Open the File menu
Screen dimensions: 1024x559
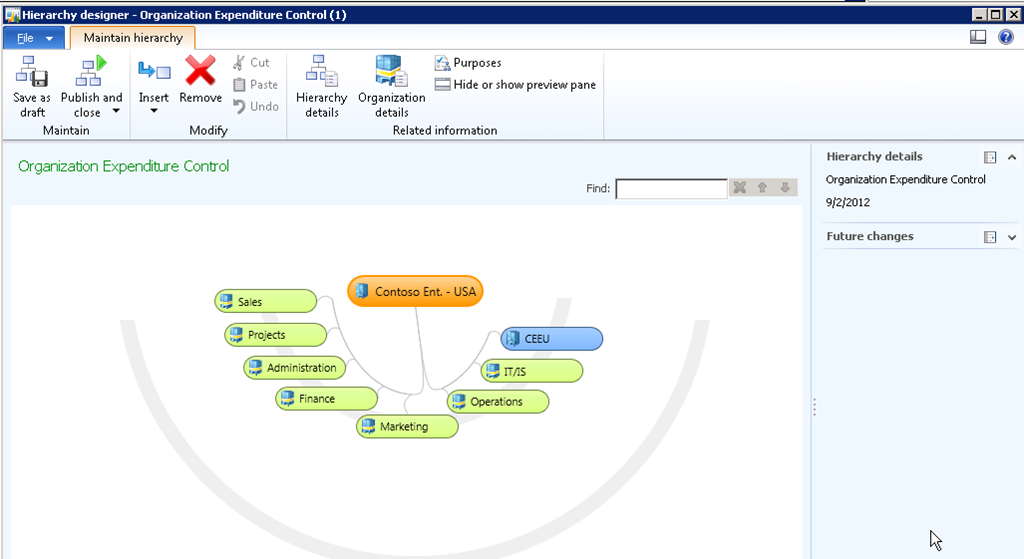(34, 38)
